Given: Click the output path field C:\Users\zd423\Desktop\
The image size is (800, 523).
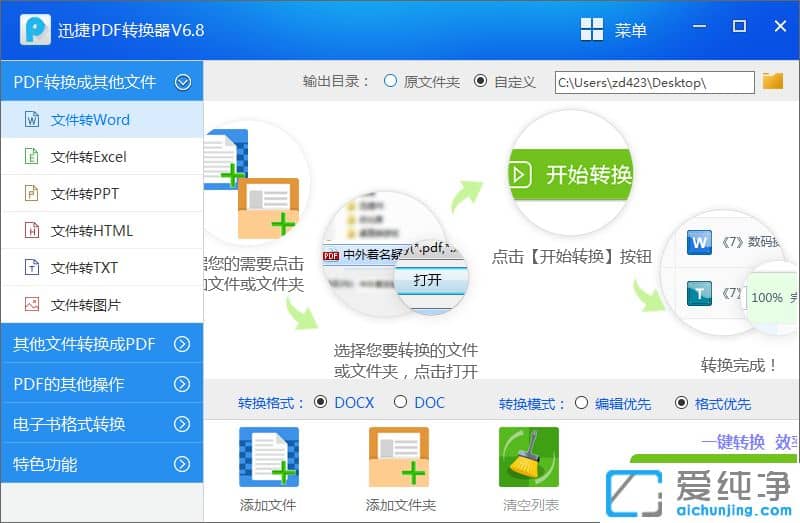Looking at the screenshot, I should [655, 82].
